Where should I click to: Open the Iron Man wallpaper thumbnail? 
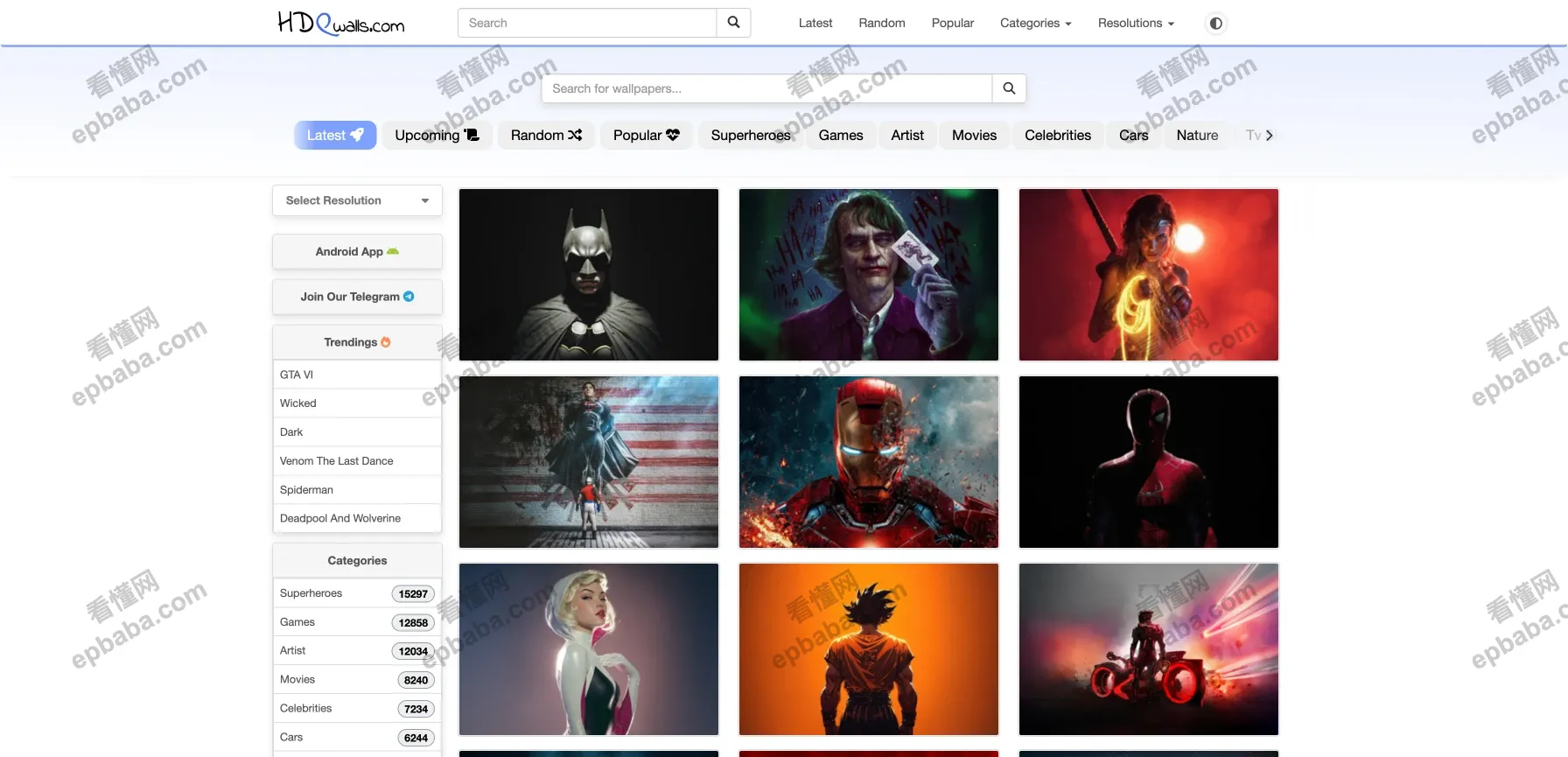pos(869,462)
